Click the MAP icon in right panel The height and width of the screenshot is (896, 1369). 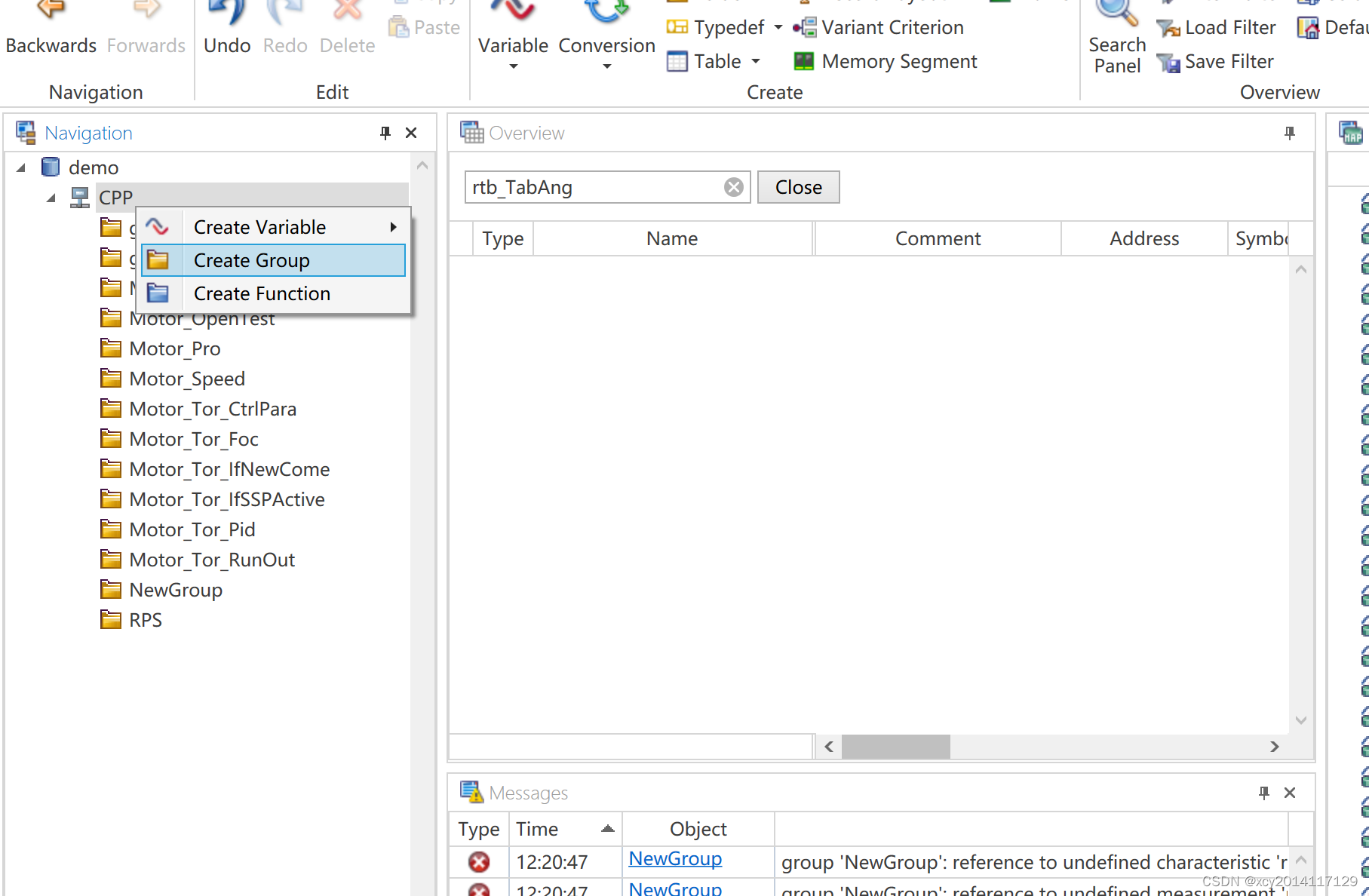pos(1350,133)
